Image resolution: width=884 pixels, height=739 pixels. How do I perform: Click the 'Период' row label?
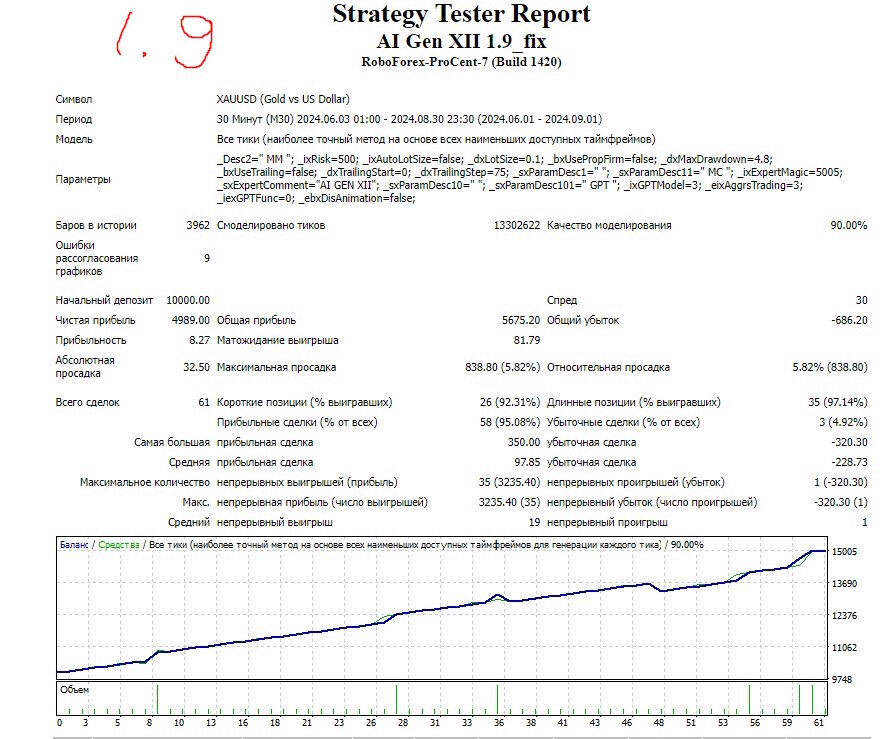point(74,120)
